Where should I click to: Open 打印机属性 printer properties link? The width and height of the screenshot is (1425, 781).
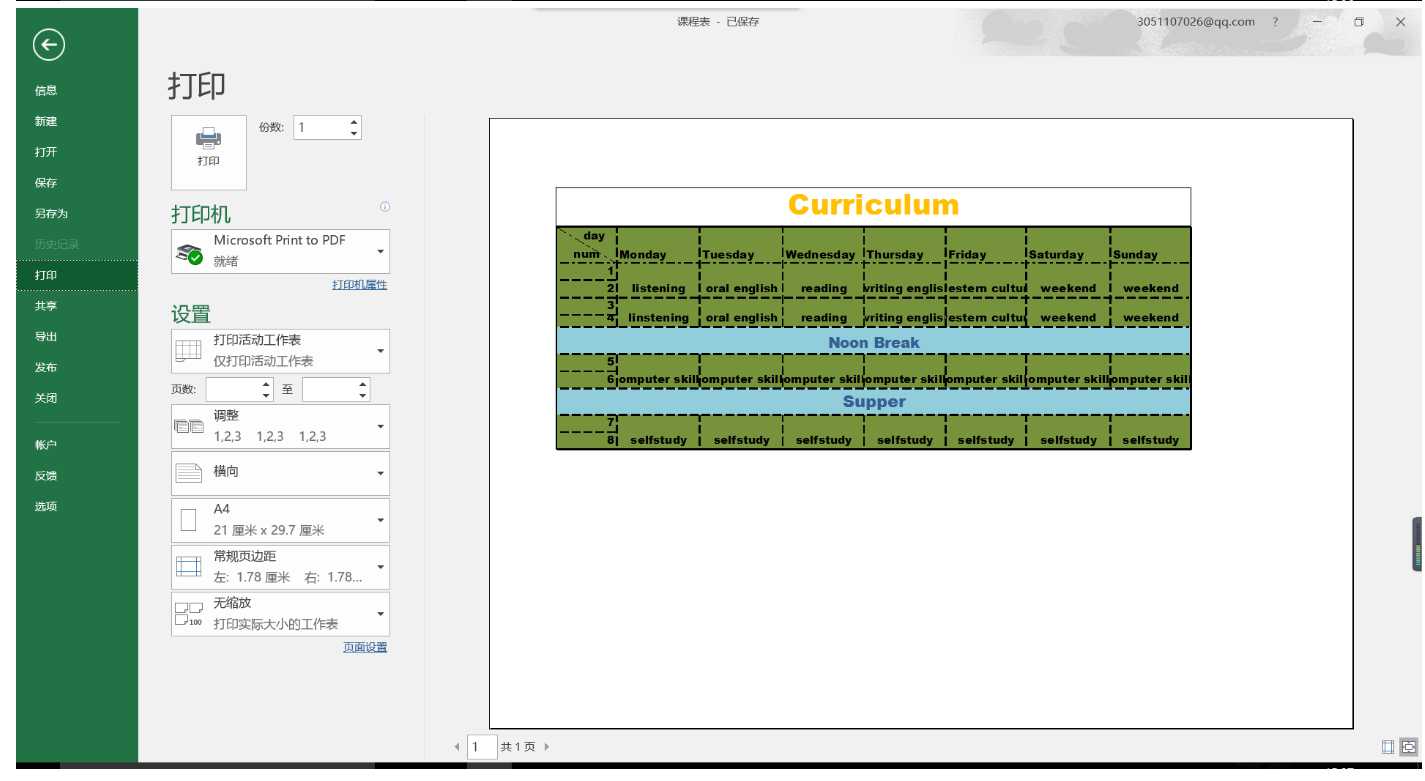[x=360, y=285]
